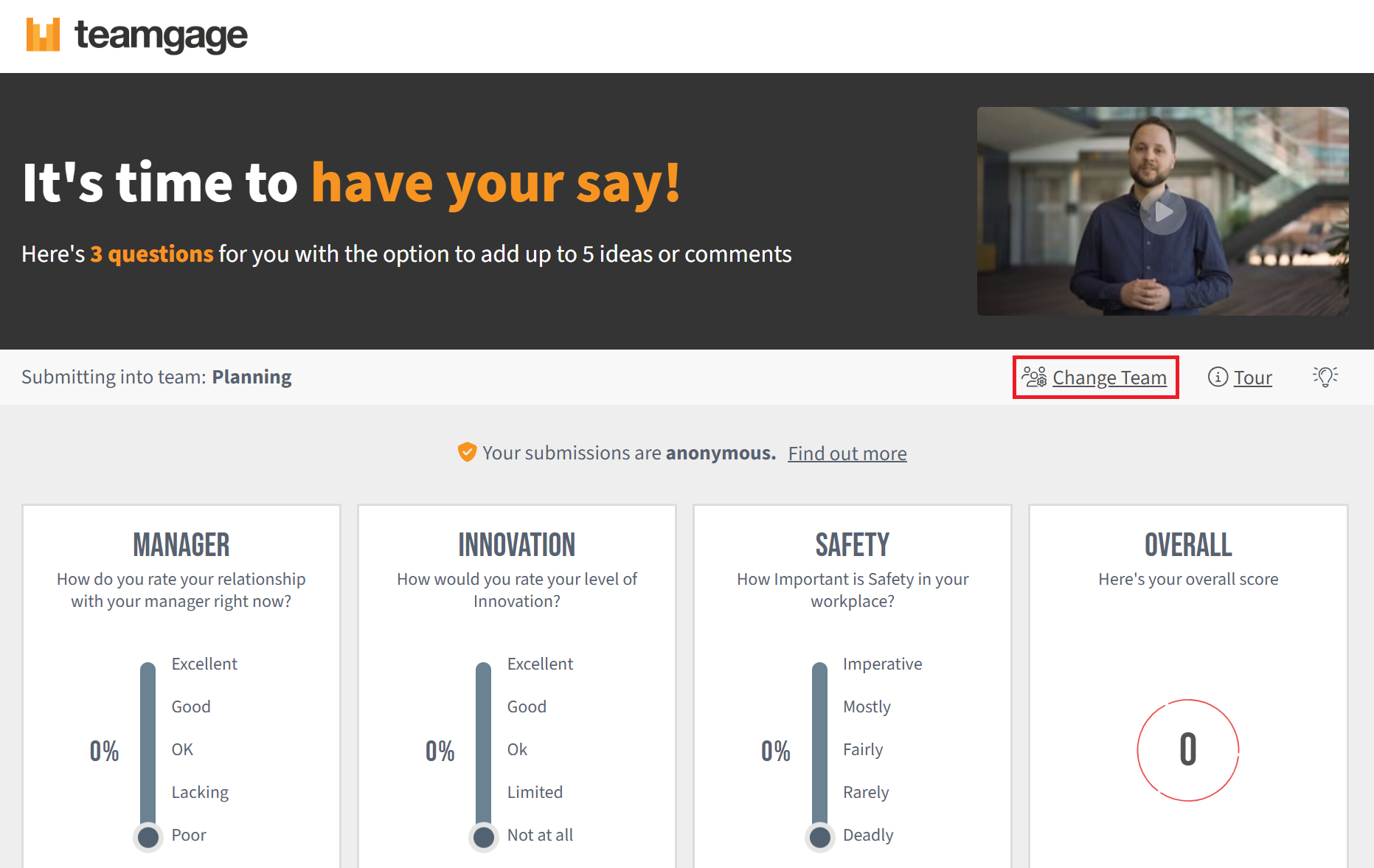Click the Manager 0% value
The height and width of the screenshot is (868, 1374).
[x=104, y=751]
